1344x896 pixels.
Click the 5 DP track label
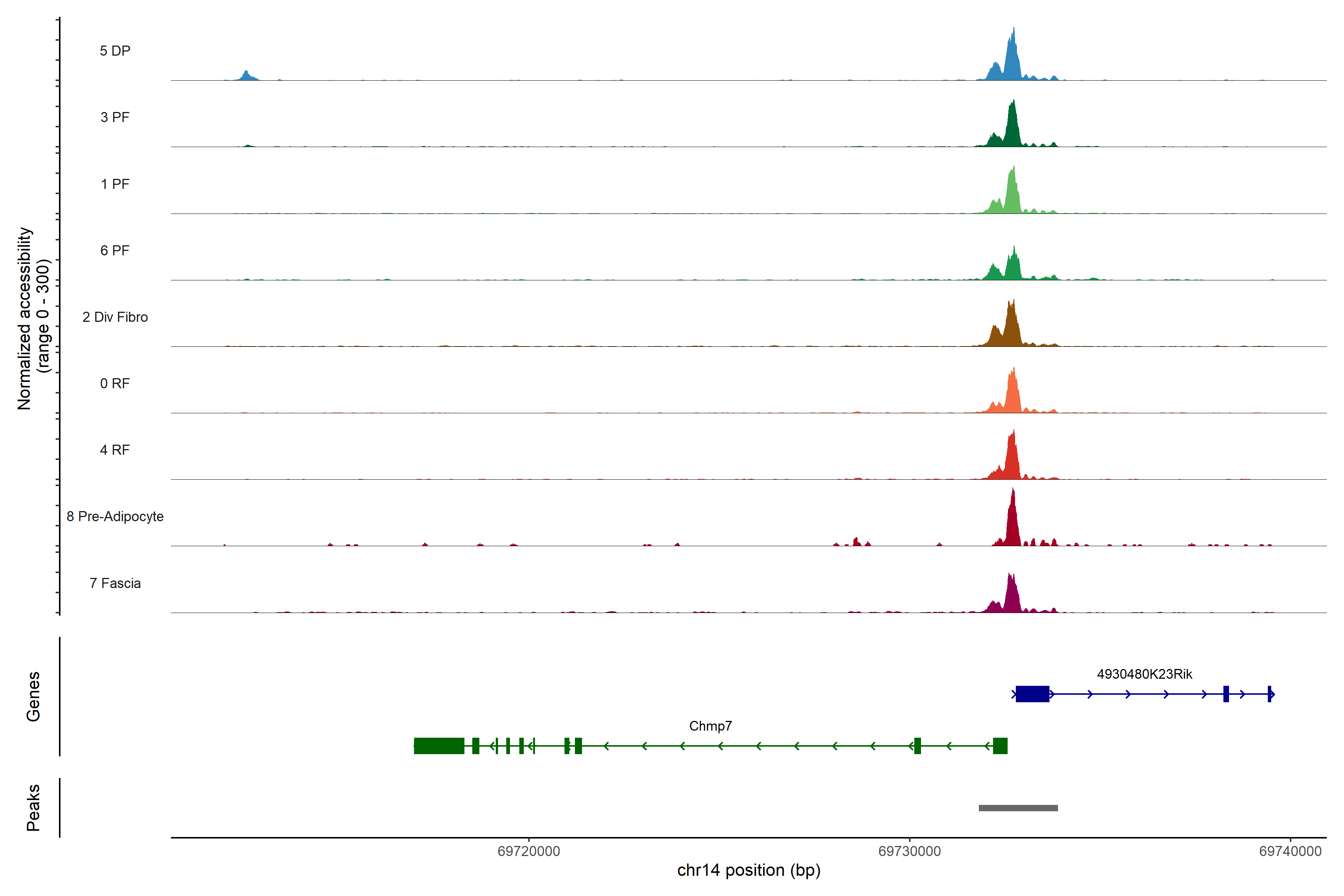(115, 51)
